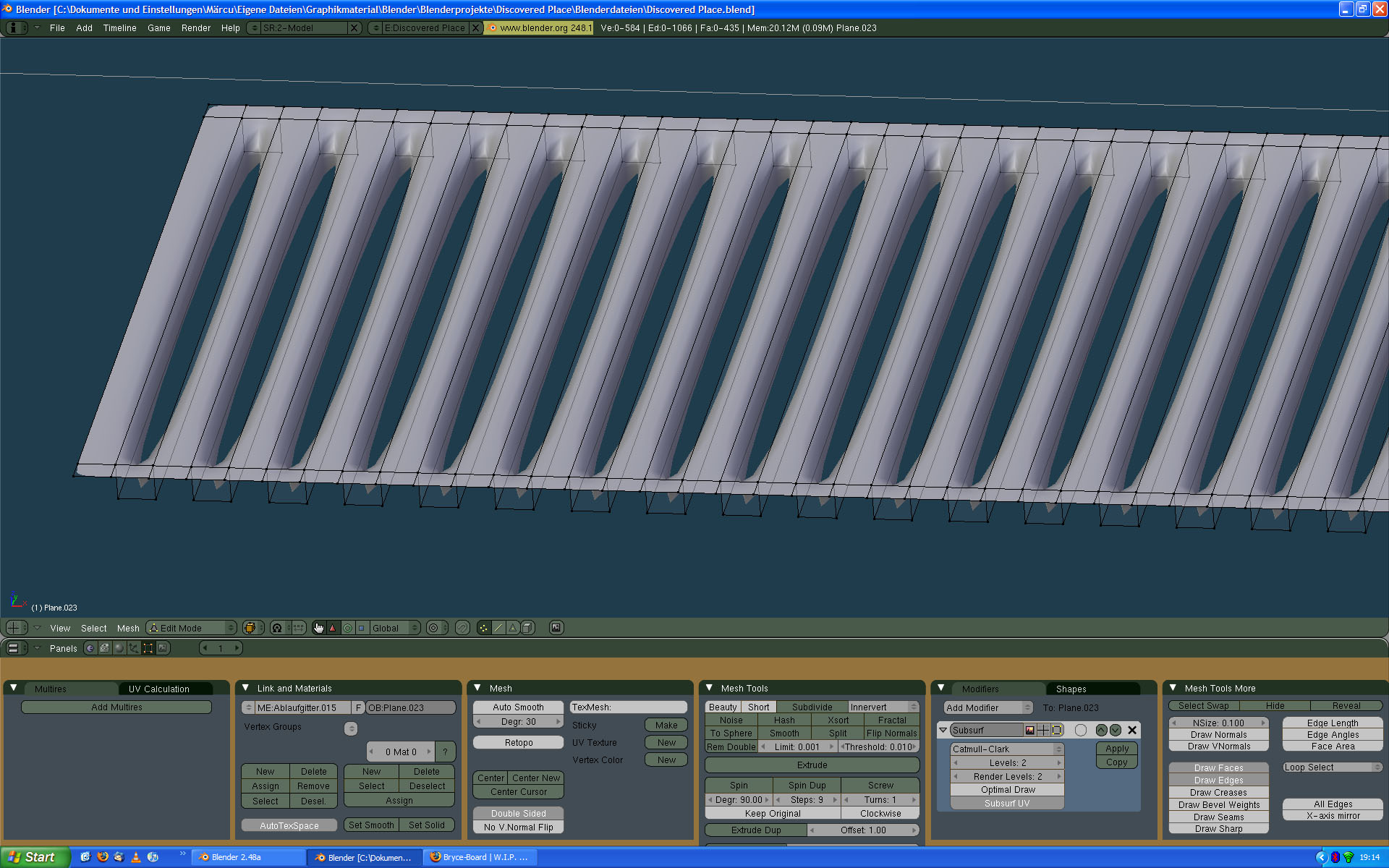Select vertex select mode icon
The image size is (1389, 868).
tap(484, 628)
